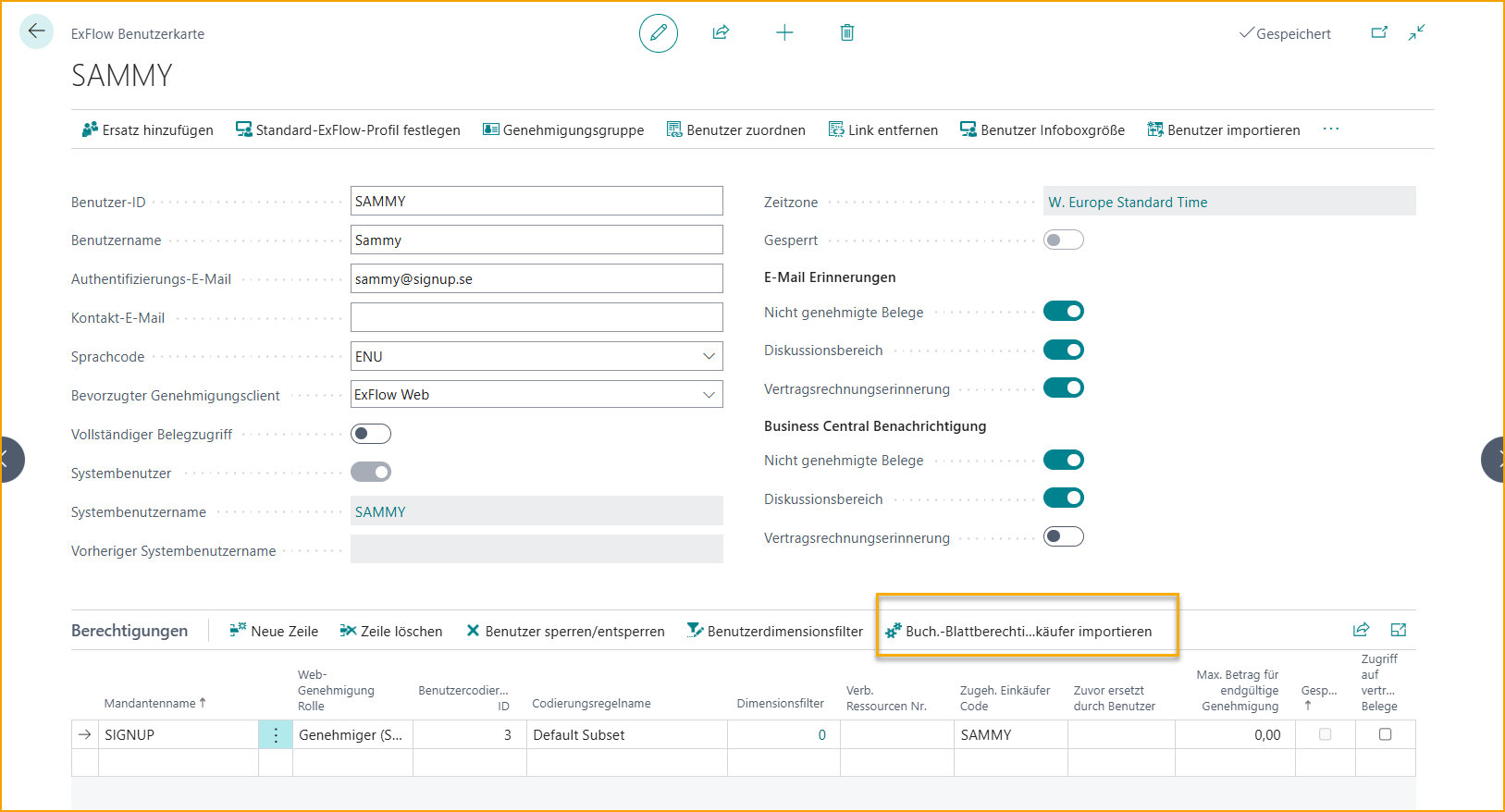Select Genehmigungsgruppe in action bar

(x=563, y=130)
